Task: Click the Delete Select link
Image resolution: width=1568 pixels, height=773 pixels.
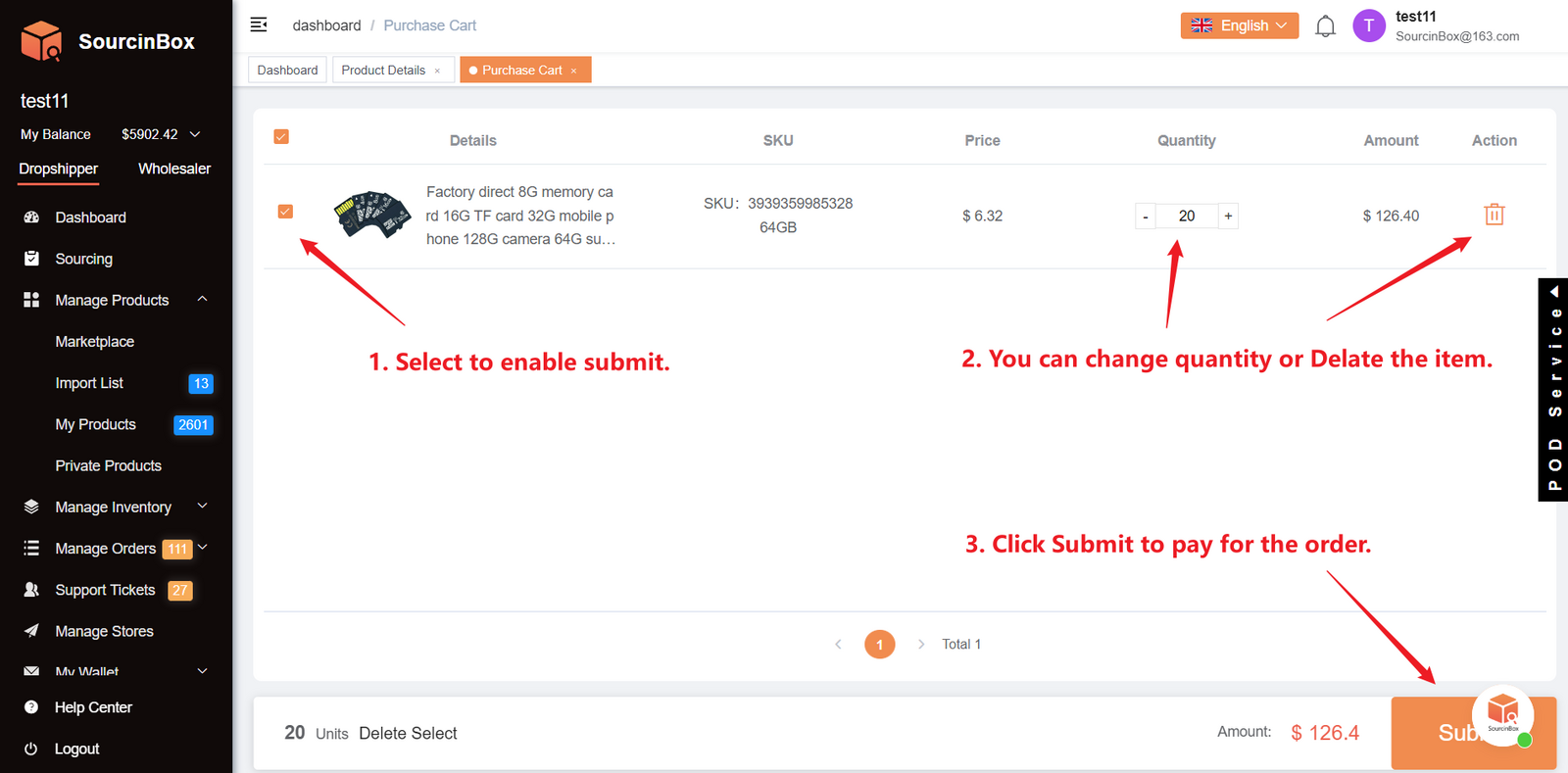Action: 408,733
